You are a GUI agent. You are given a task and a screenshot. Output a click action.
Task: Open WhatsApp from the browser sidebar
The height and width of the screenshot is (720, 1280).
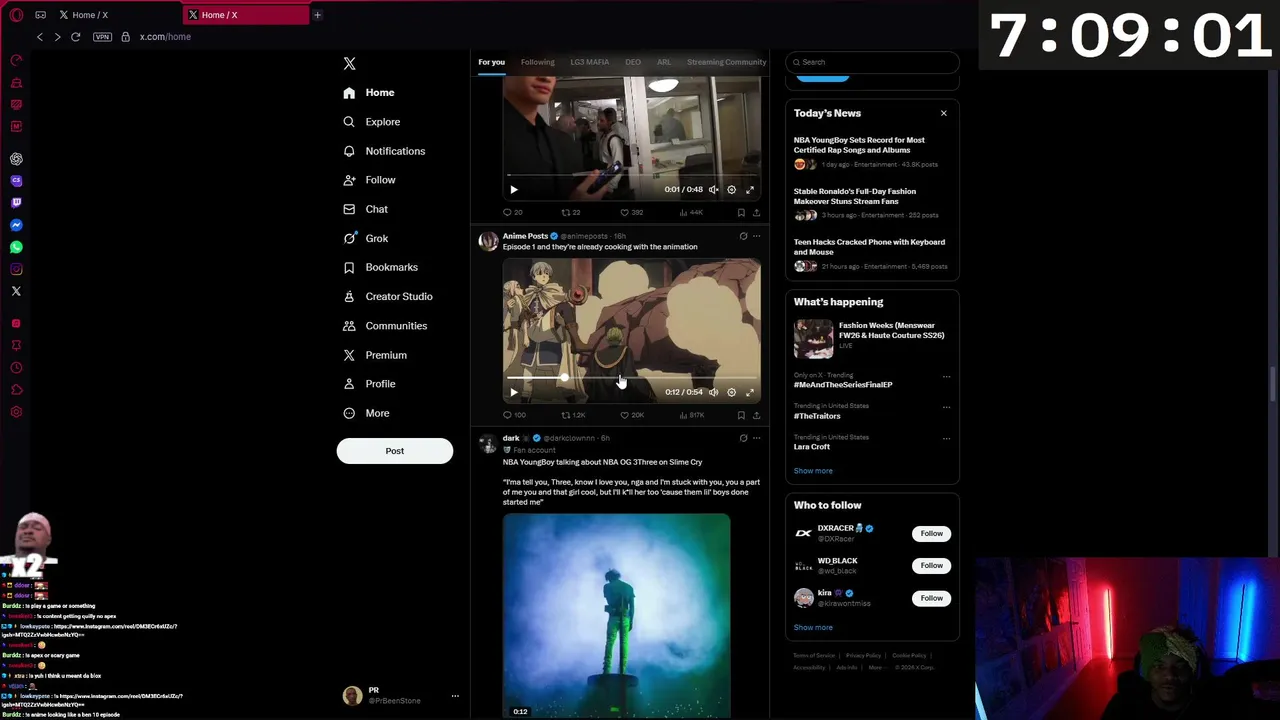[16, 247]
